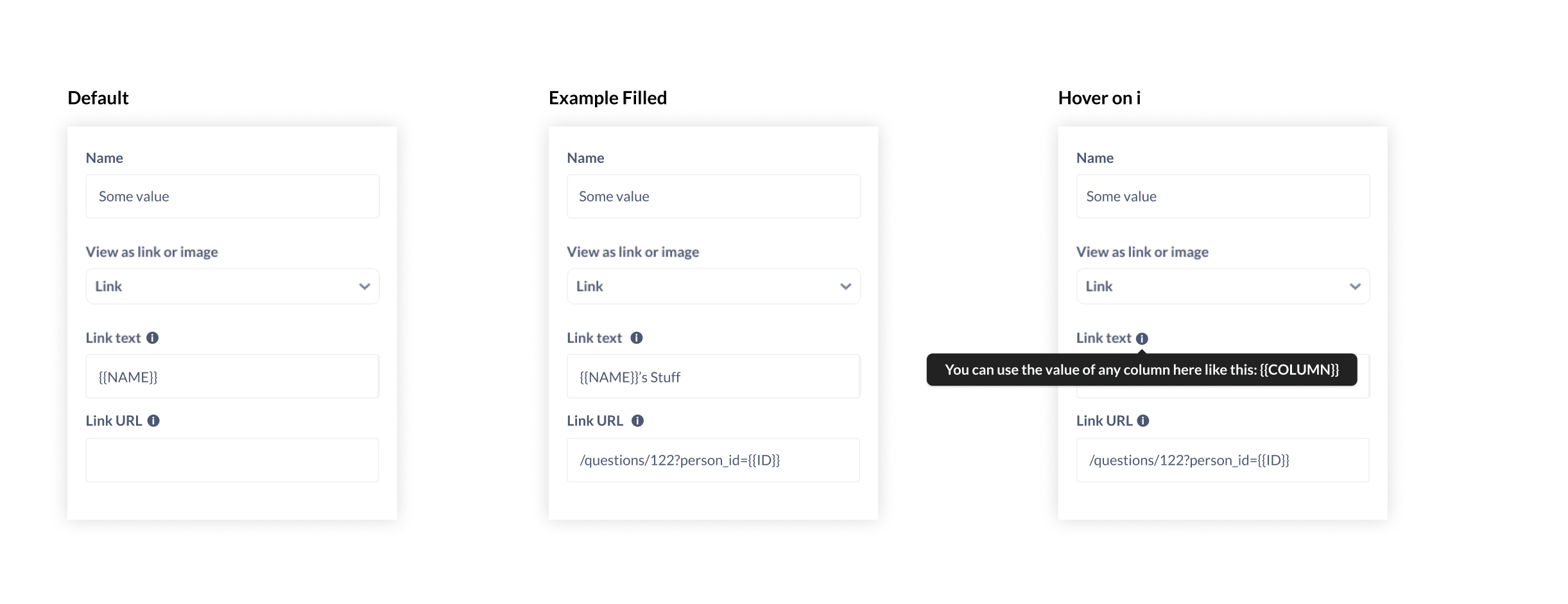Select the Example Filled heading label
This screenshot has width=1568, height=604.
607,97
